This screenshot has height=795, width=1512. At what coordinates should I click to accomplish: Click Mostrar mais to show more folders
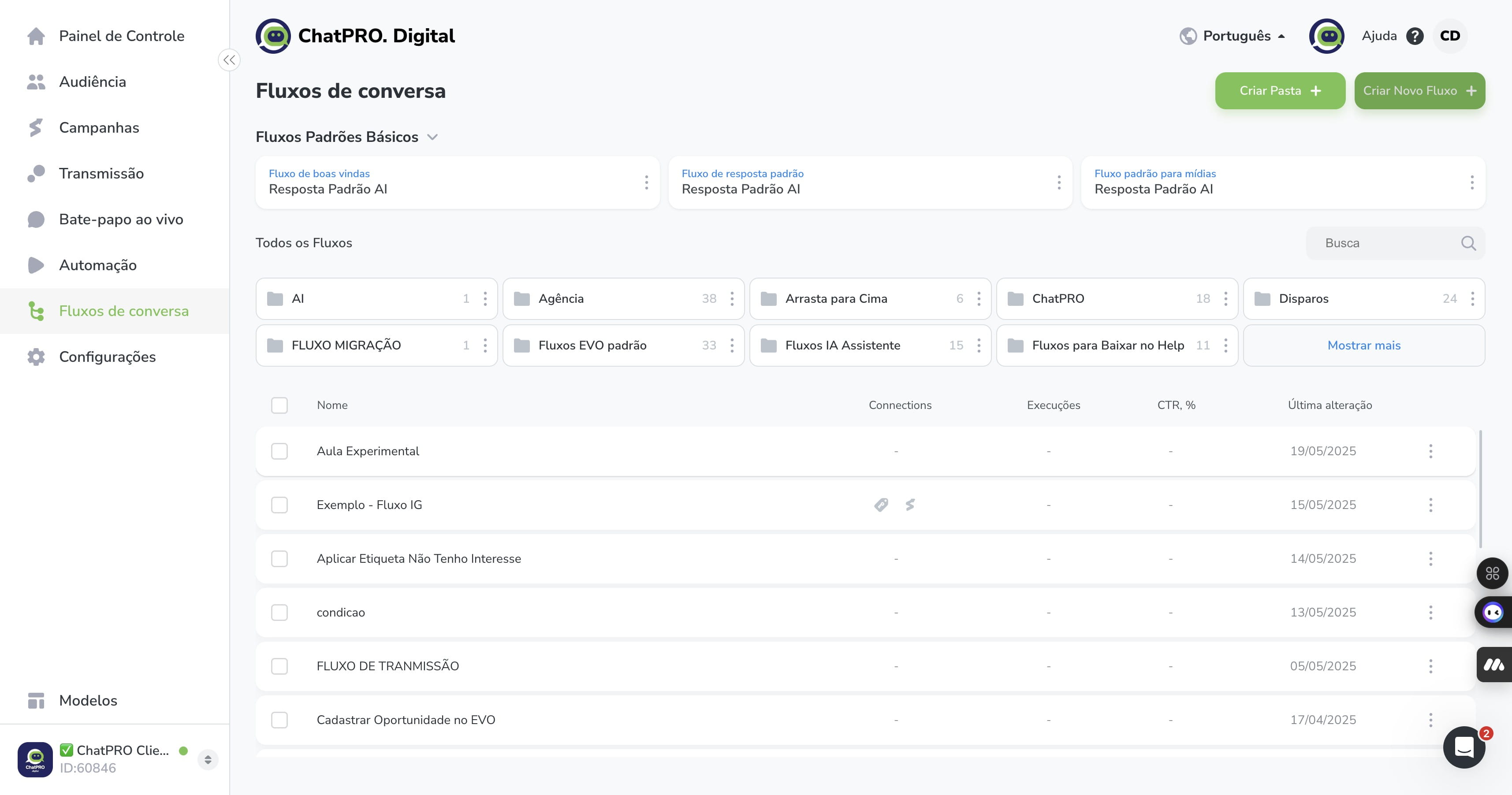coord(1364,345)
